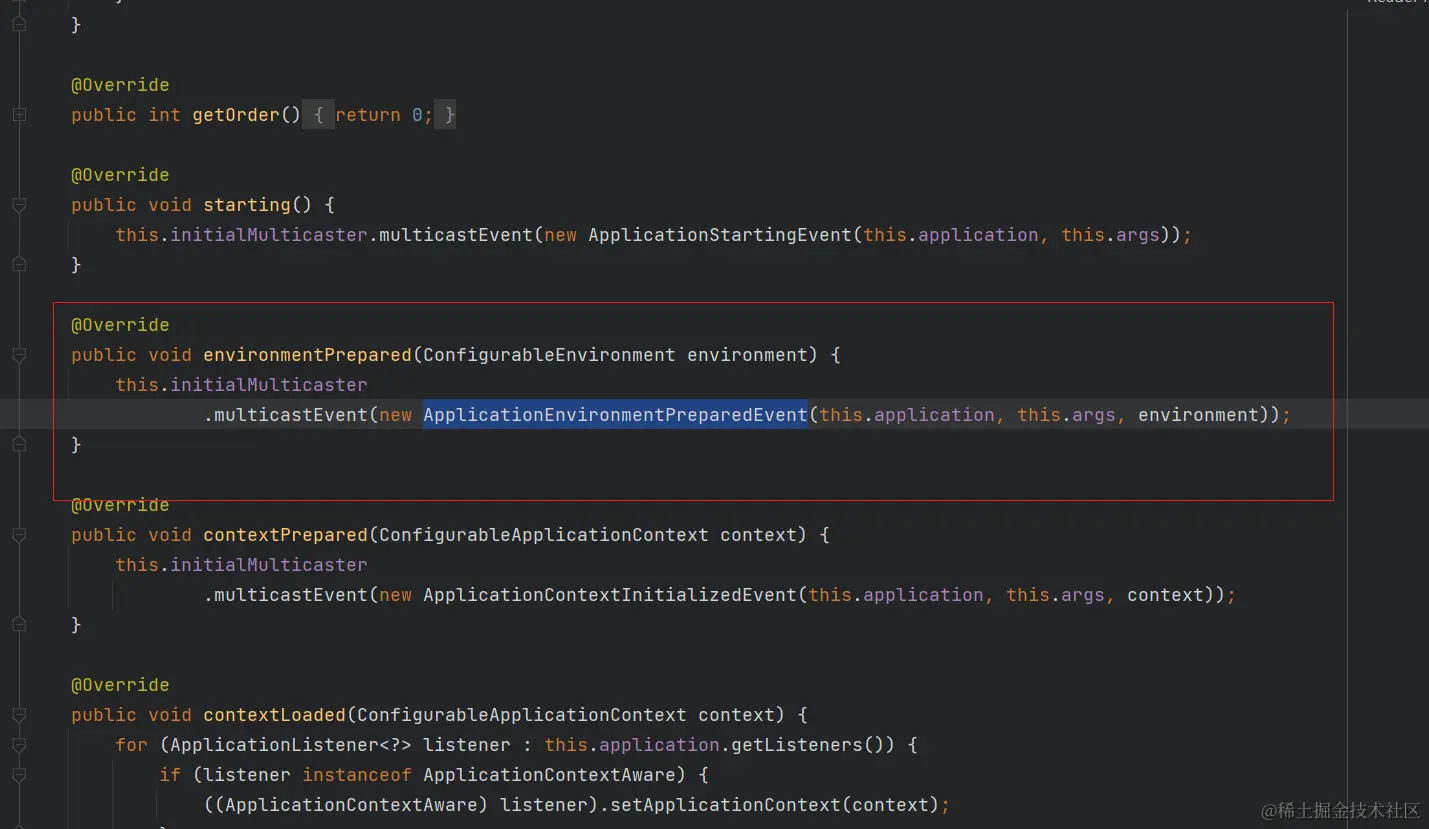1429x829 pixels.
Task: Collapse the starting() method using its gutter fold marker
Action: pyautogui.click(x=19, y=205)
